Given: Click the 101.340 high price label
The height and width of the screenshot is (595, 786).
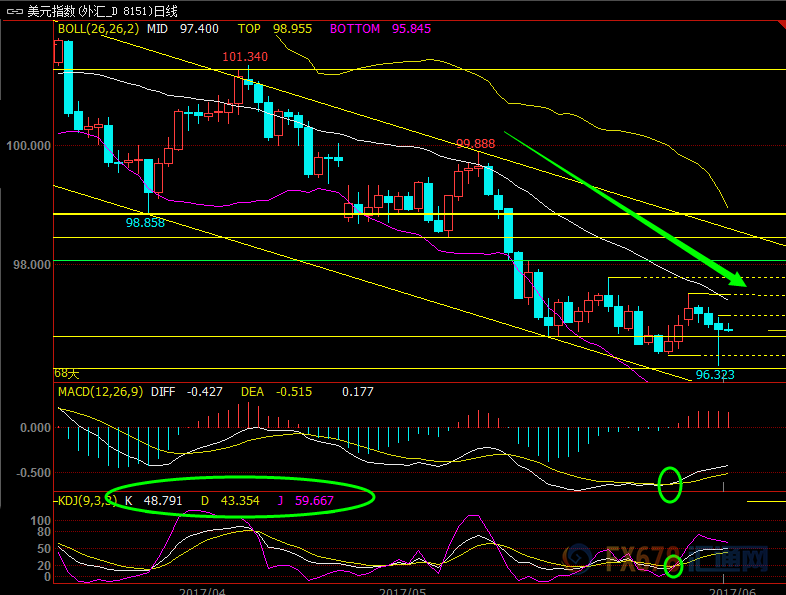Looking at the screenshot, I should [x=245, y=57].
